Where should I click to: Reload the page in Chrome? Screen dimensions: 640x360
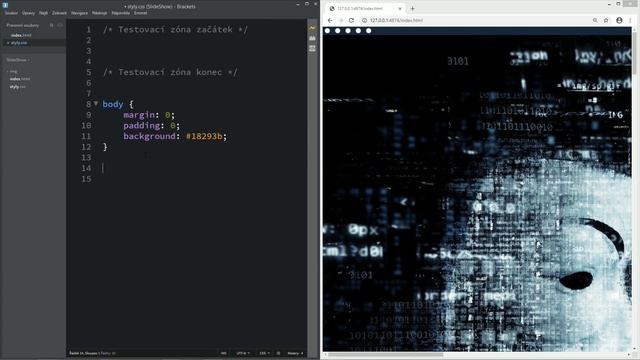click(x=351, y=20)
